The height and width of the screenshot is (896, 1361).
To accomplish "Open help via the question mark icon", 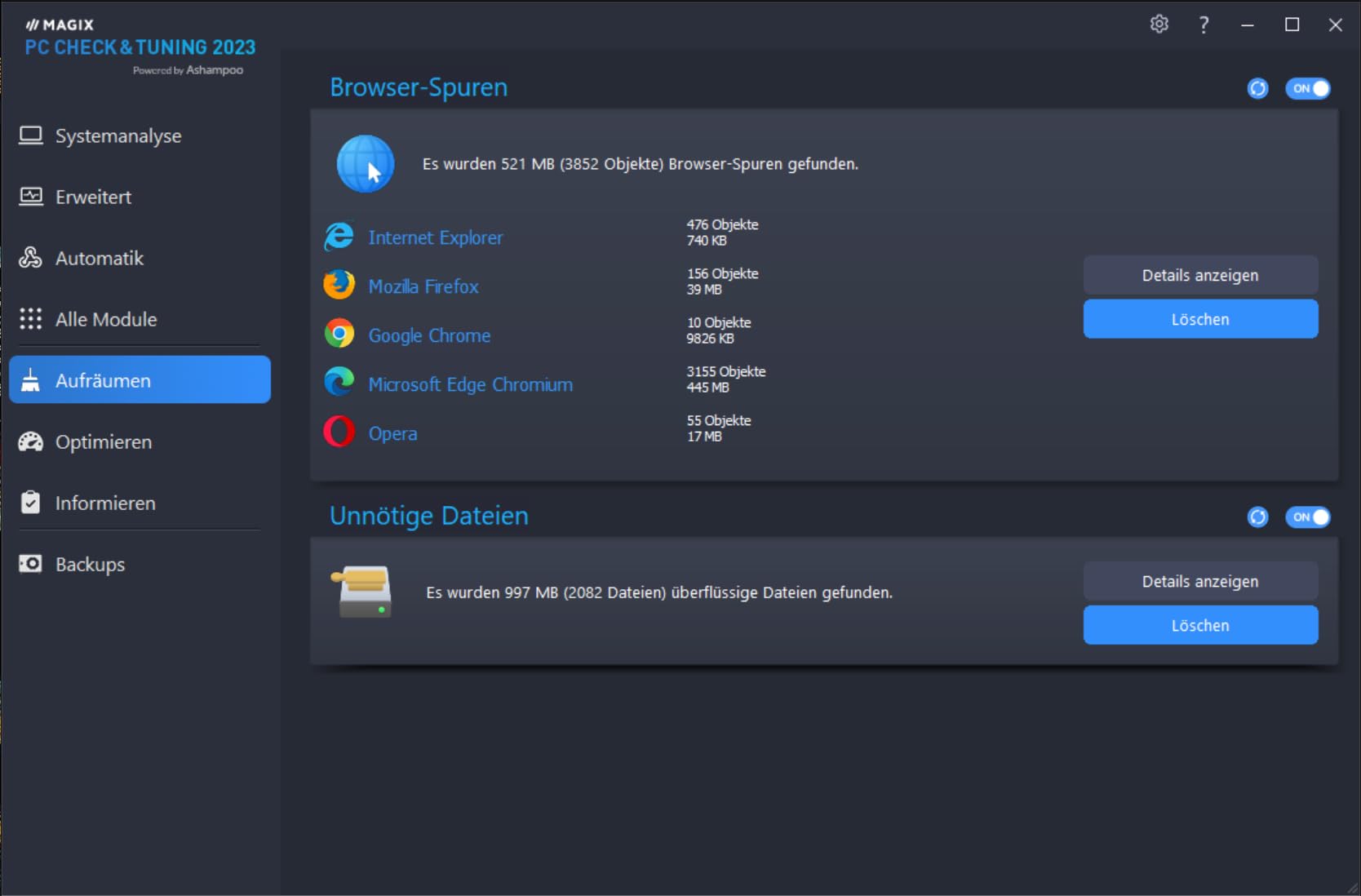I will pos(1204,24).
